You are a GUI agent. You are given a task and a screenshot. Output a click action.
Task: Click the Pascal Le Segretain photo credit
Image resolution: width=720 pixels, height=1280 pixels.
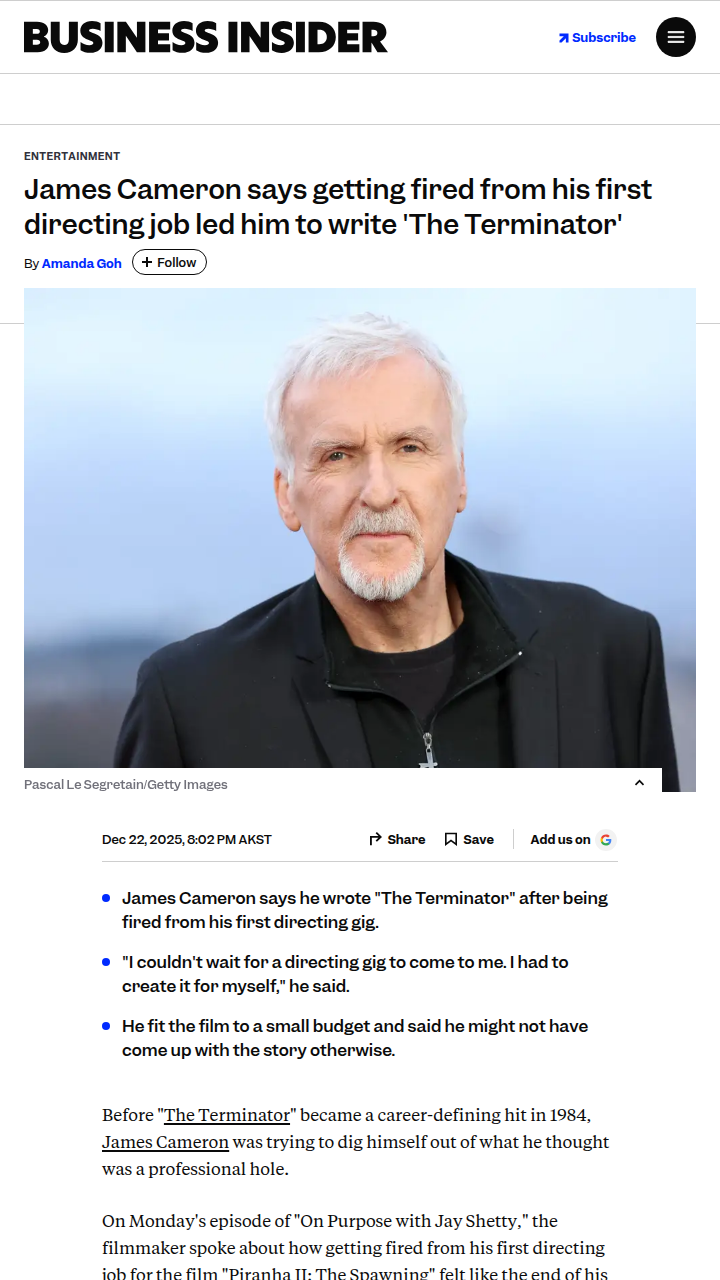[126, 785]
